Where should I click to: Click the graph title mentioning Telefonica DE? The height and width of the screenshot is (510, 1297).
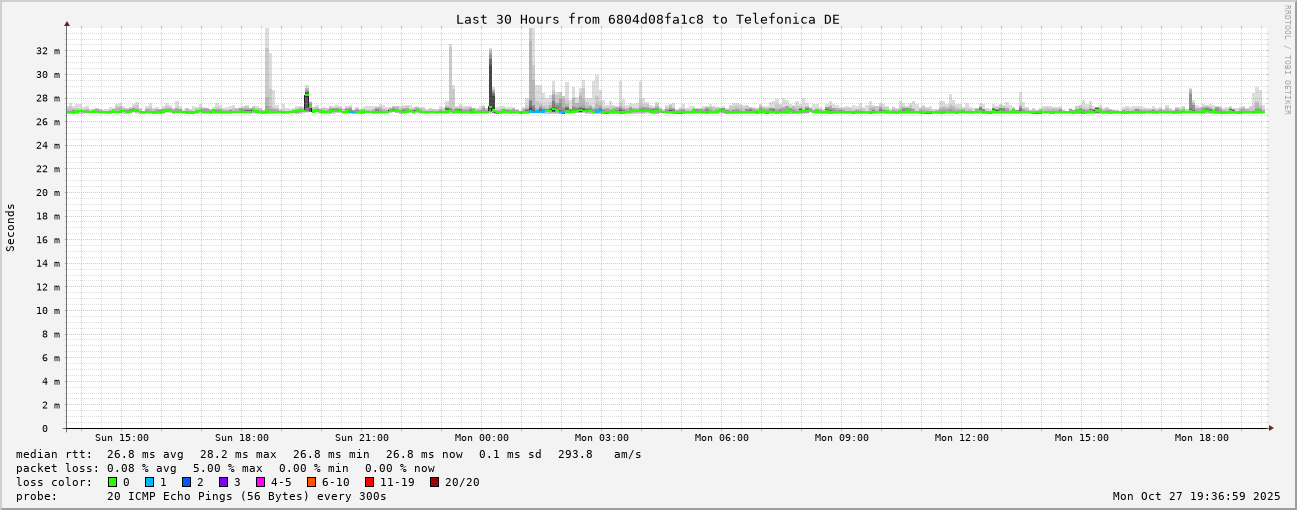point(647,19)
